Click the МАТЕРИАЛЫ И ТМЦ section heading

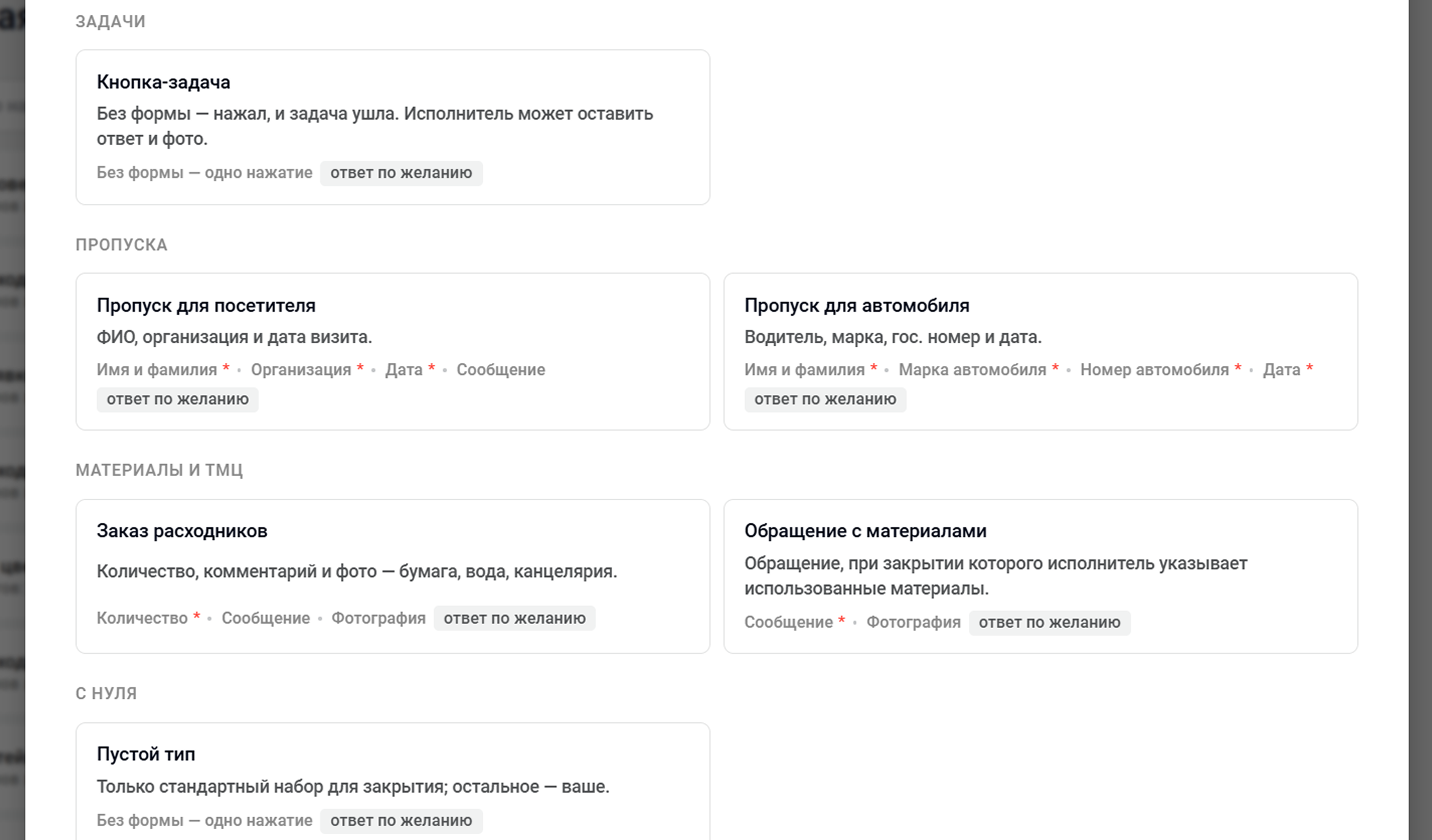[159, 470]
